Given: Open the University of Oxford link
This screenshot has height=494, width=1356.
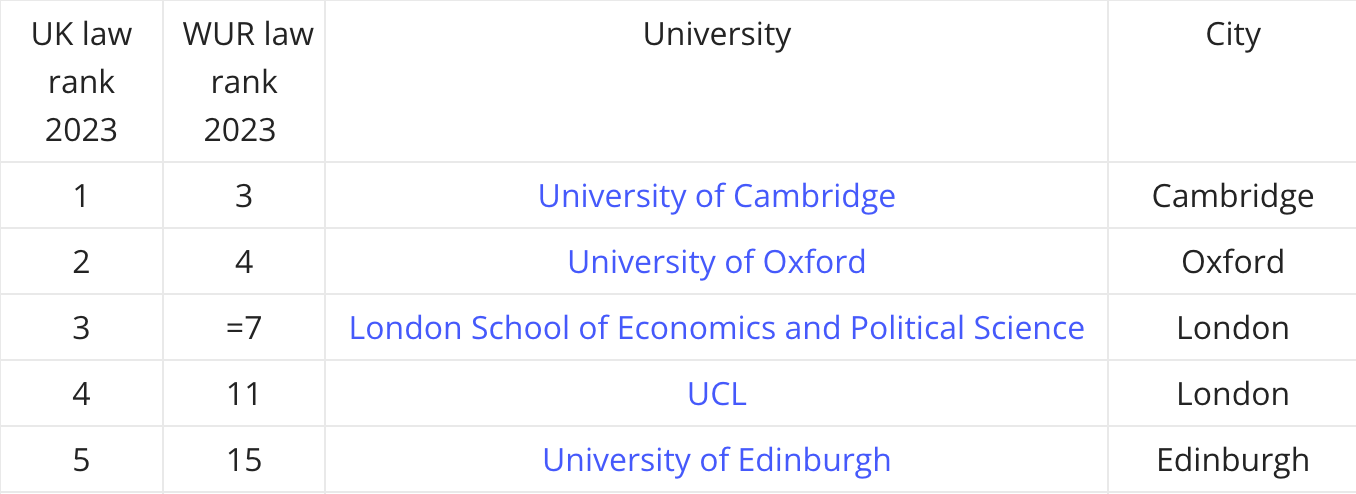Looking at the screenshot, I should 716,261.
